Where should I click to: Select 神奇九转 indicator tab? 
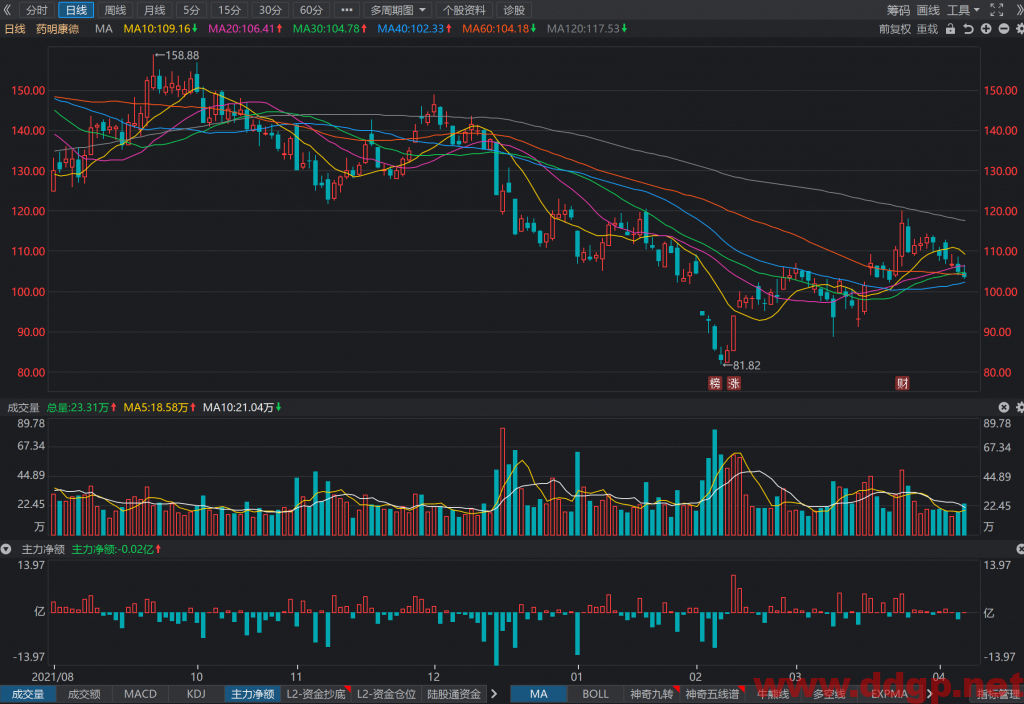coord(652,694)
